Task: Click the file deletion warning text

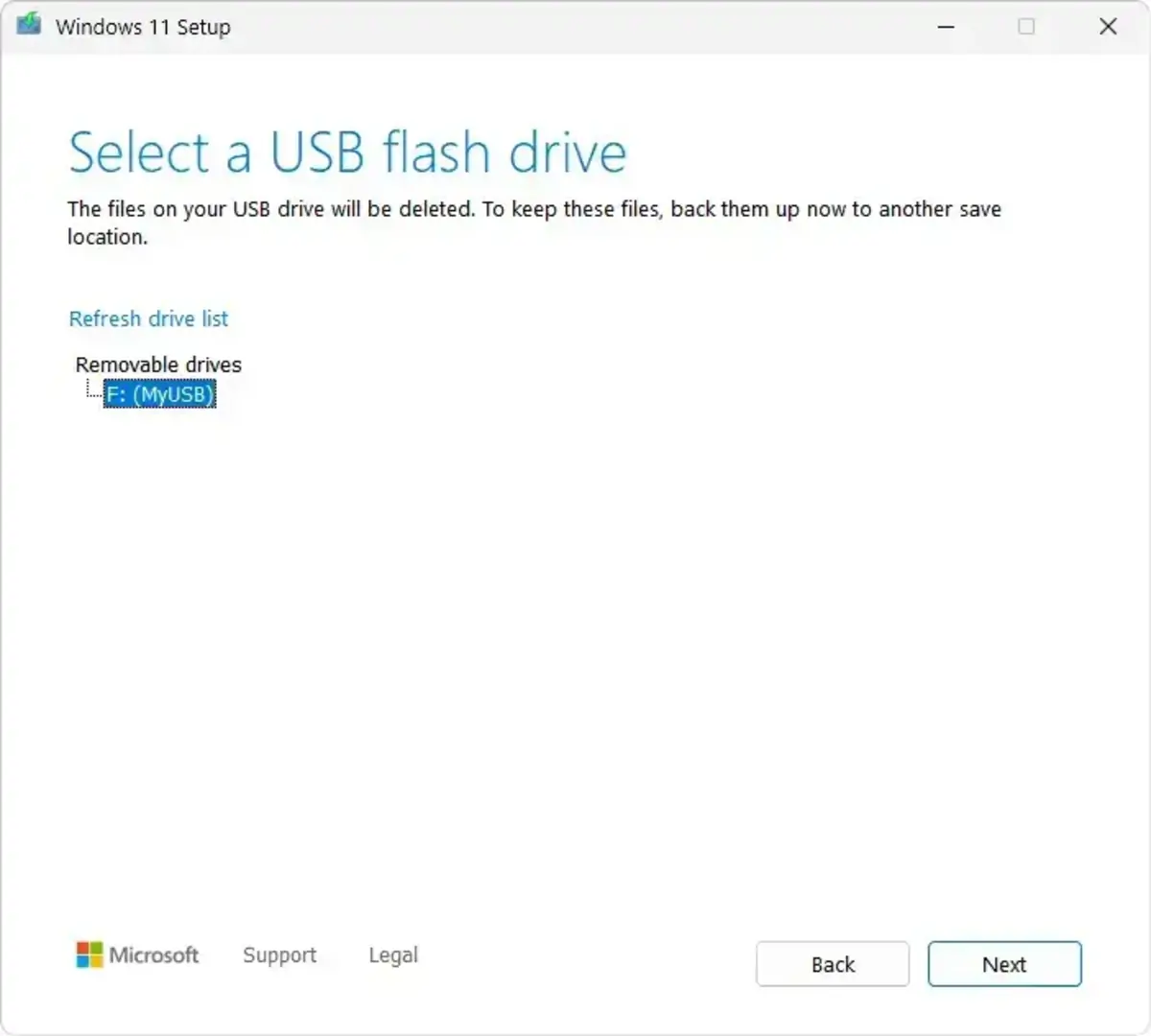Action: 533,222
